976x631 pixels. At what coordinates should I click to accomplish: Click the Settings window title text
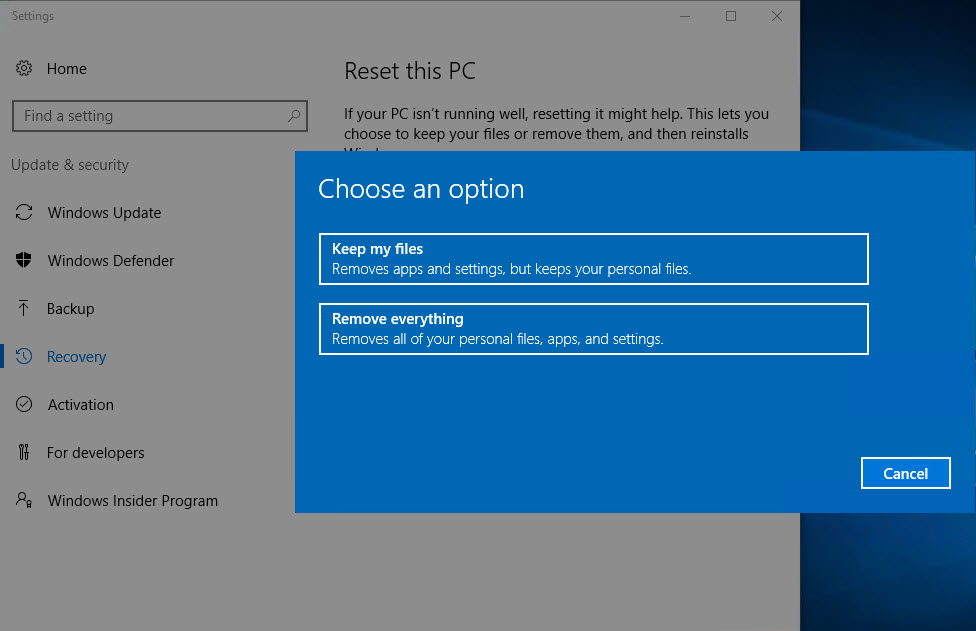pos(32,16)
